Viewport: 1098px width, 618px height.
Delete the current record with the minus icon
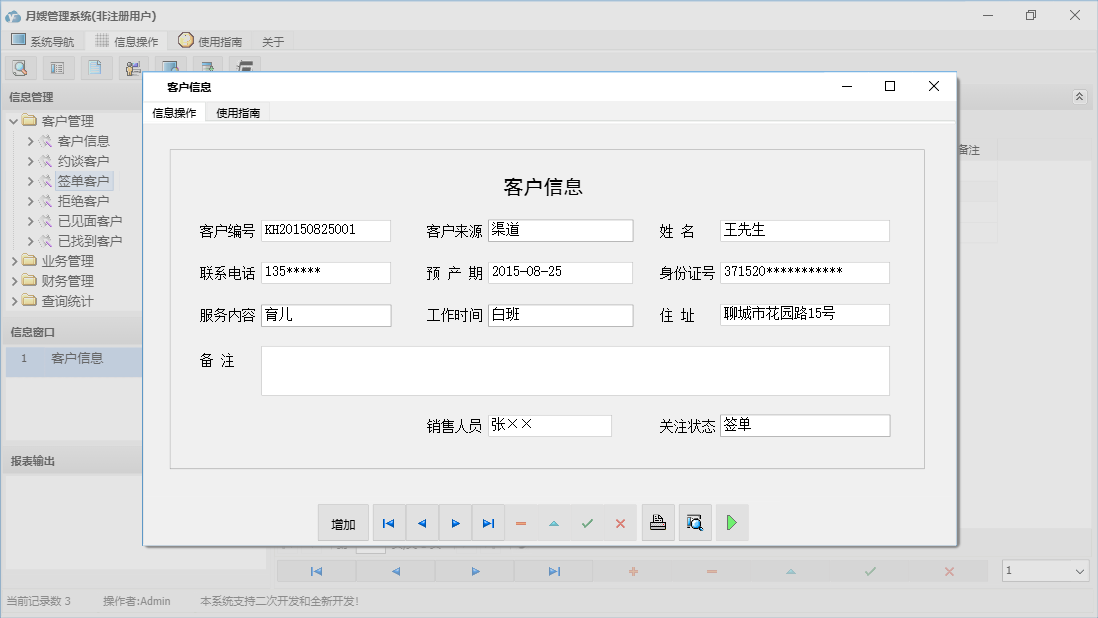click(x=521, y=522)
